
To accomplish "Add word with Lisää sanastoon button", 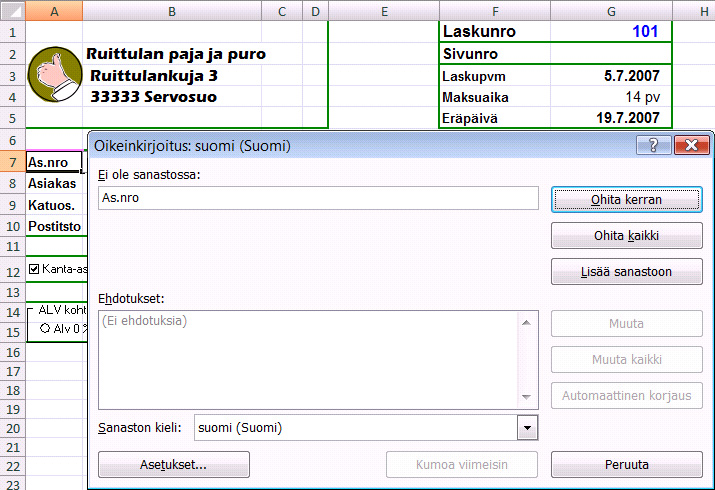I will pos(627,272).
